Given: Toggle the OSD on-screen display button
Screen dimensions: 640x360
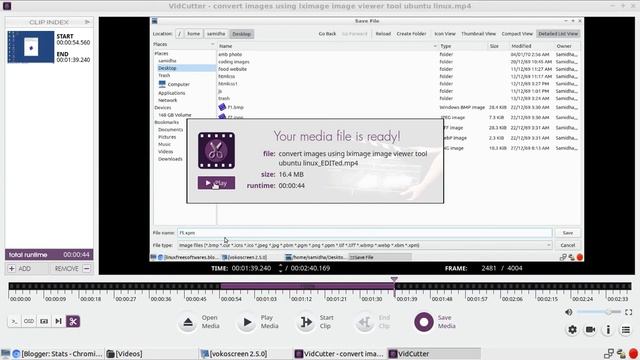Looking at the screenshot, I should pos(29,321).
